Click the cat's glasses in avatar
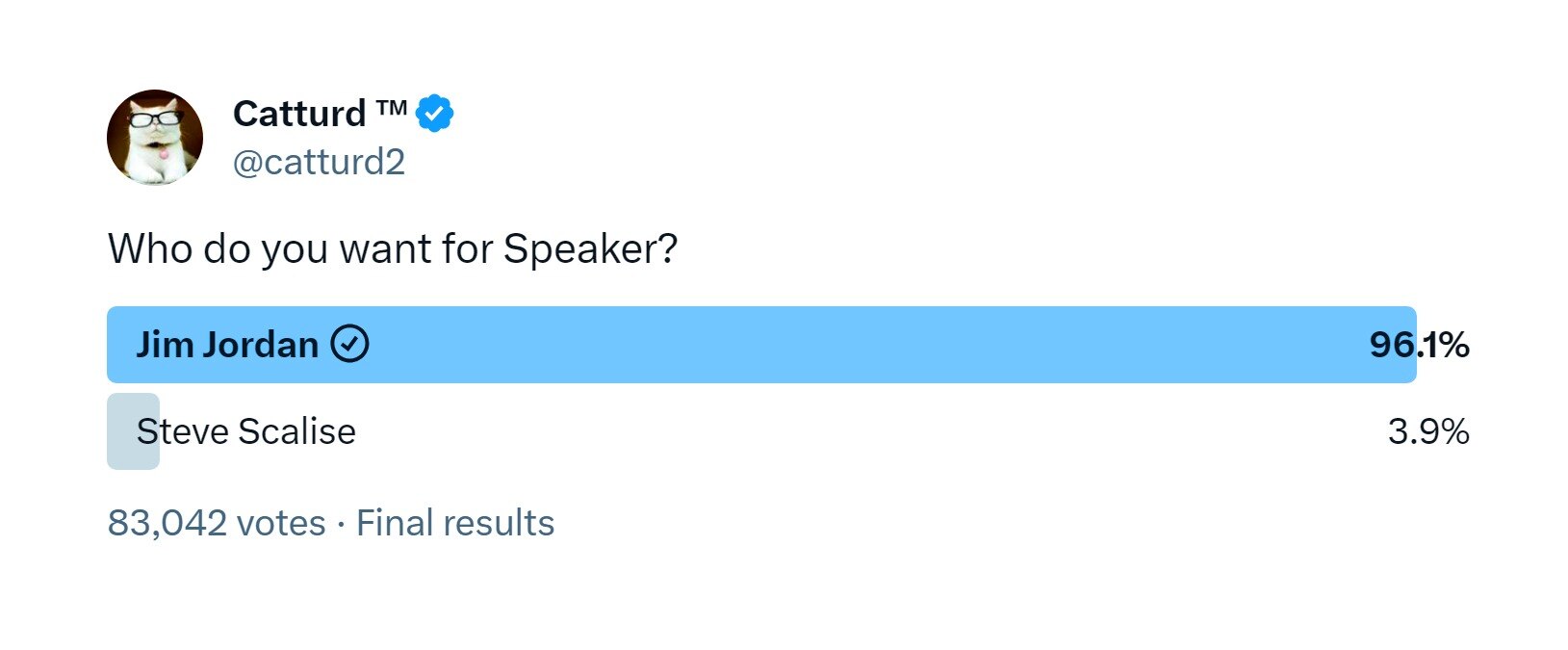 (x=155, y=119)
